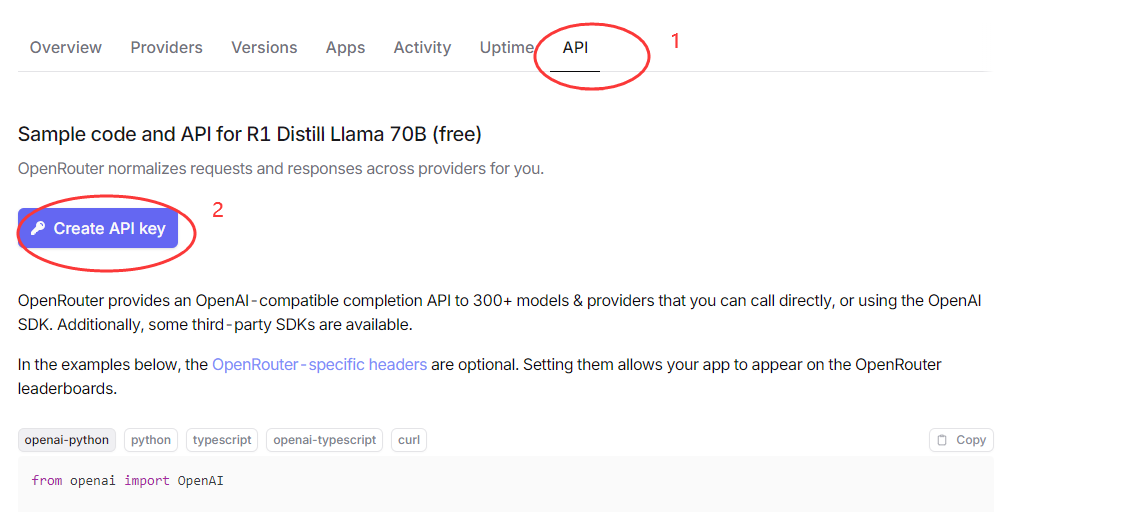Select the API tab
Screen dimensions: 1144x512
(575, 48)
